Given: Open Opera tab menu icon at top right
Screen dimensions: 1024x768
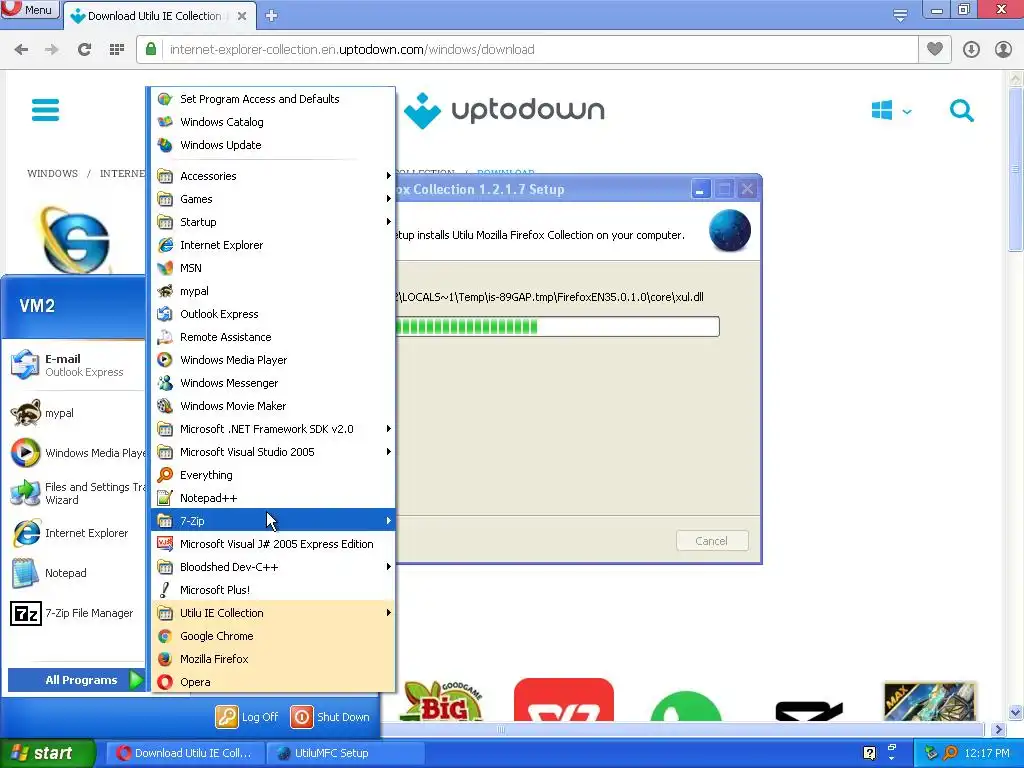Looking at the screenshot, I should pyautogui.click(x=900, y=16).
